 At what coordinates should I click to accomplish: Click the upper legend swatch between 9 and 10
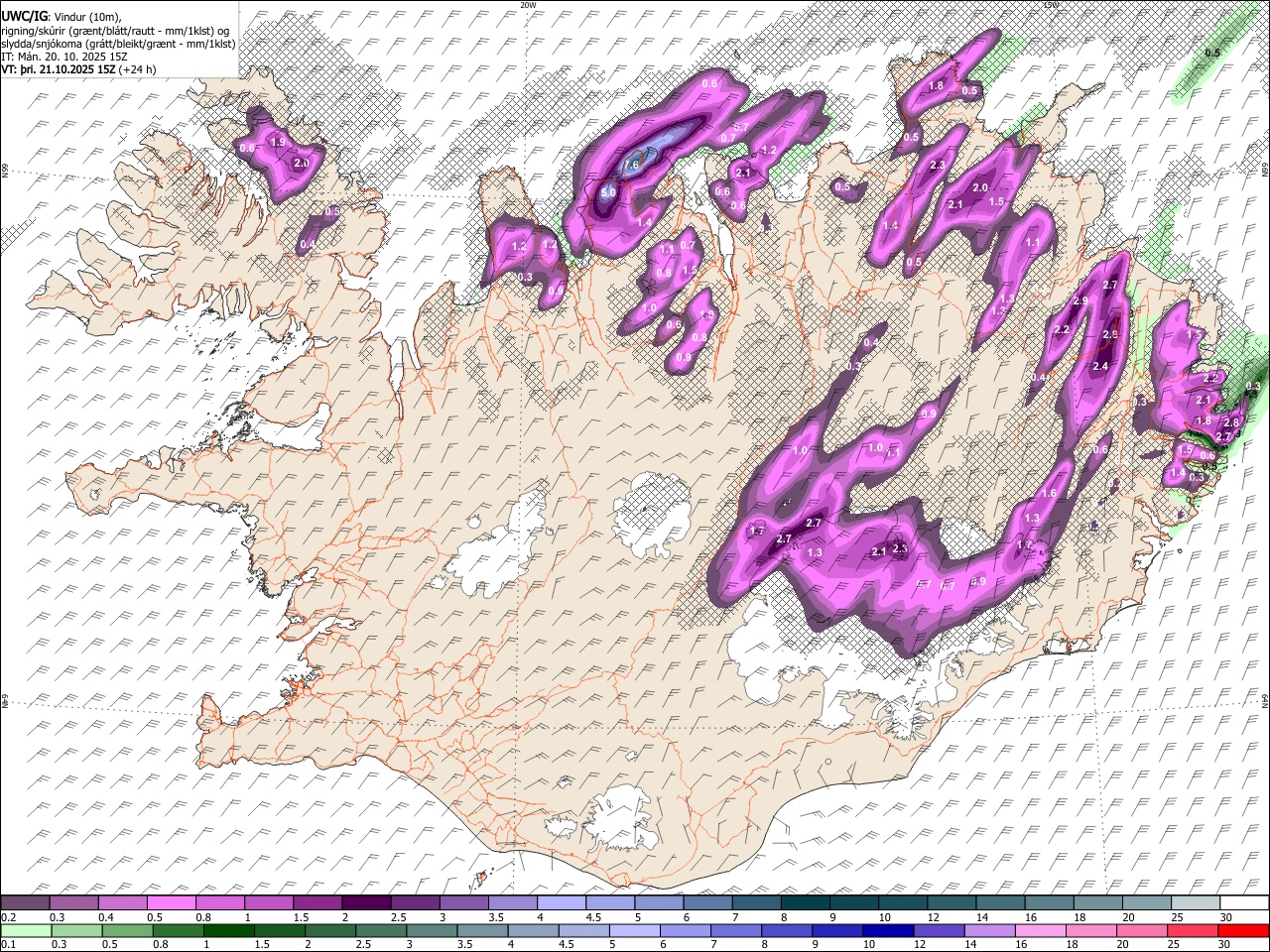point(854,903)
